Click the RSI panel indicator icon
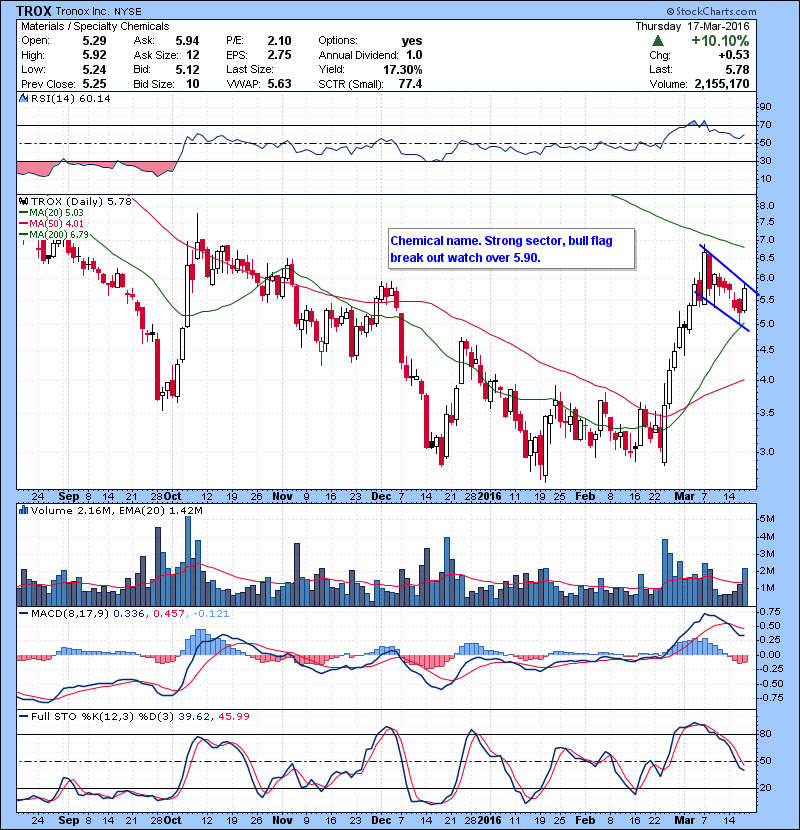The width and height of the screenshot is (800, 830). [23, 98]
